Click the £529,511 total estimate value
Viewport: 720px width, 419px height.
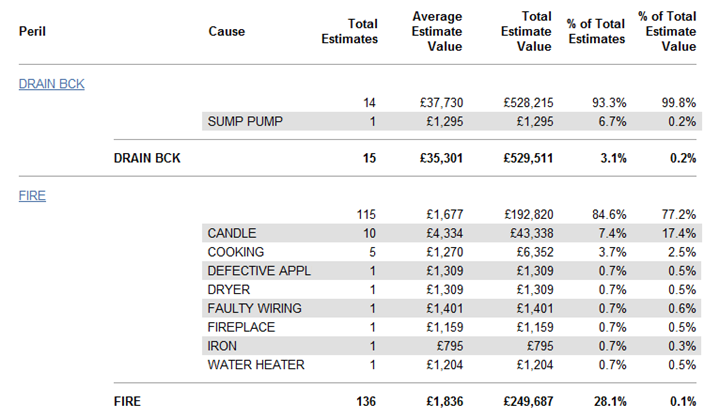click(x=528, y=158)
